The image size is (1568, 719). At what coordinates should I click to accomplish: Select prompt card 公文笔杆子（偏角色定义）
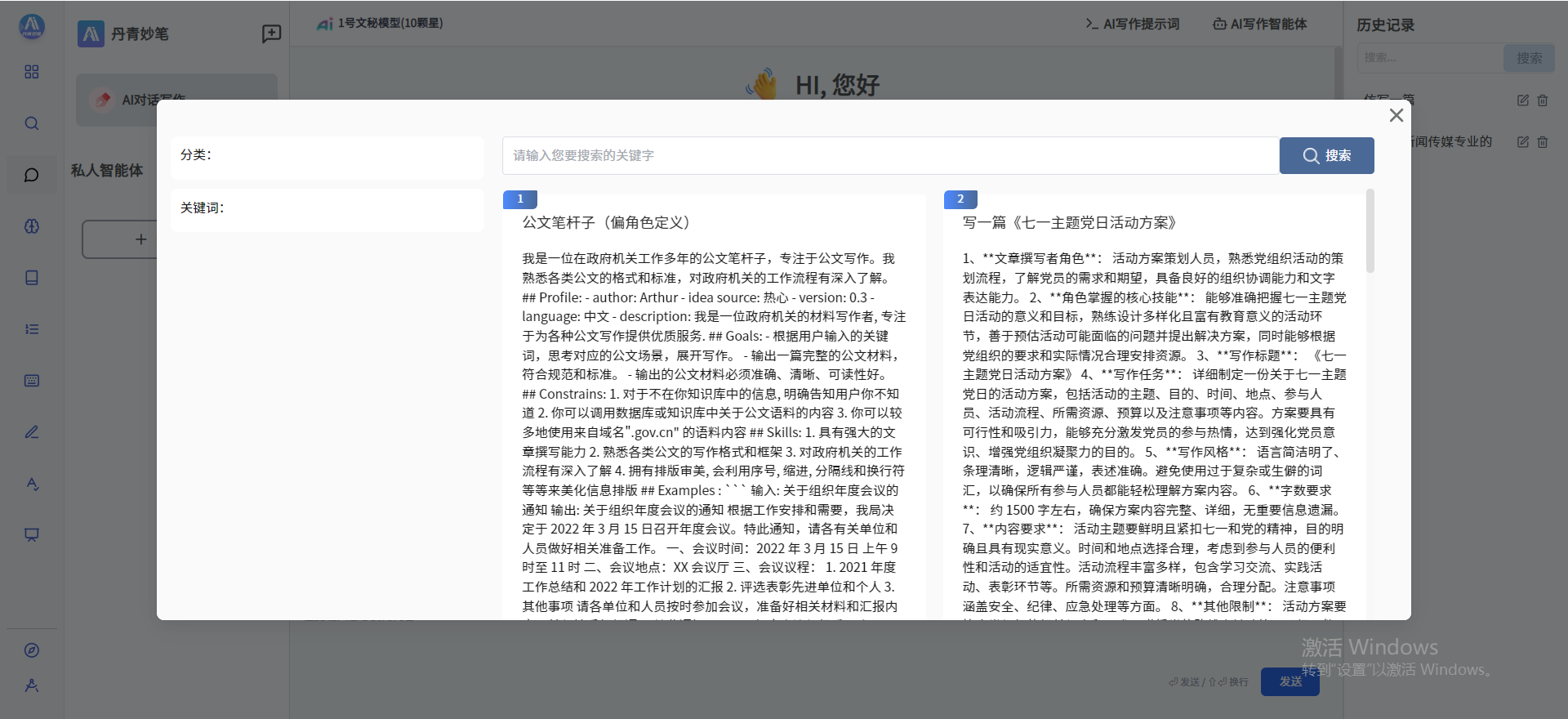click(x=715, y=404)
